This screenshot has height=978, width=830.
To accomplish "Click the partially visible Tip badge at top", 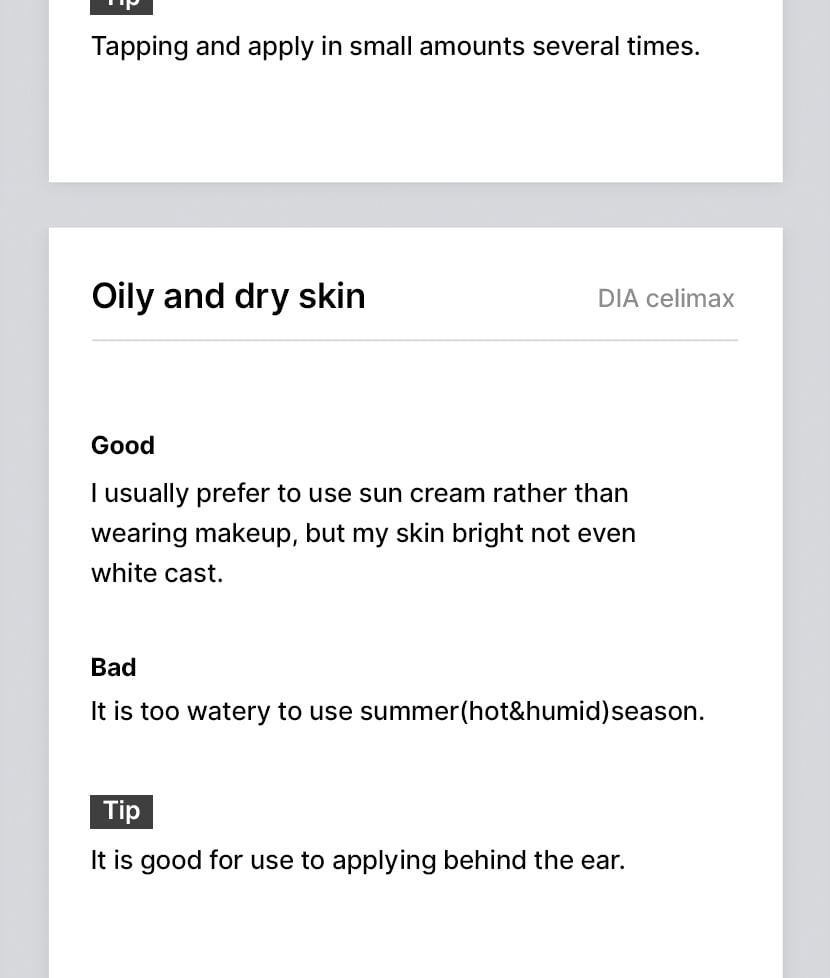I will (x=122, y=5).
